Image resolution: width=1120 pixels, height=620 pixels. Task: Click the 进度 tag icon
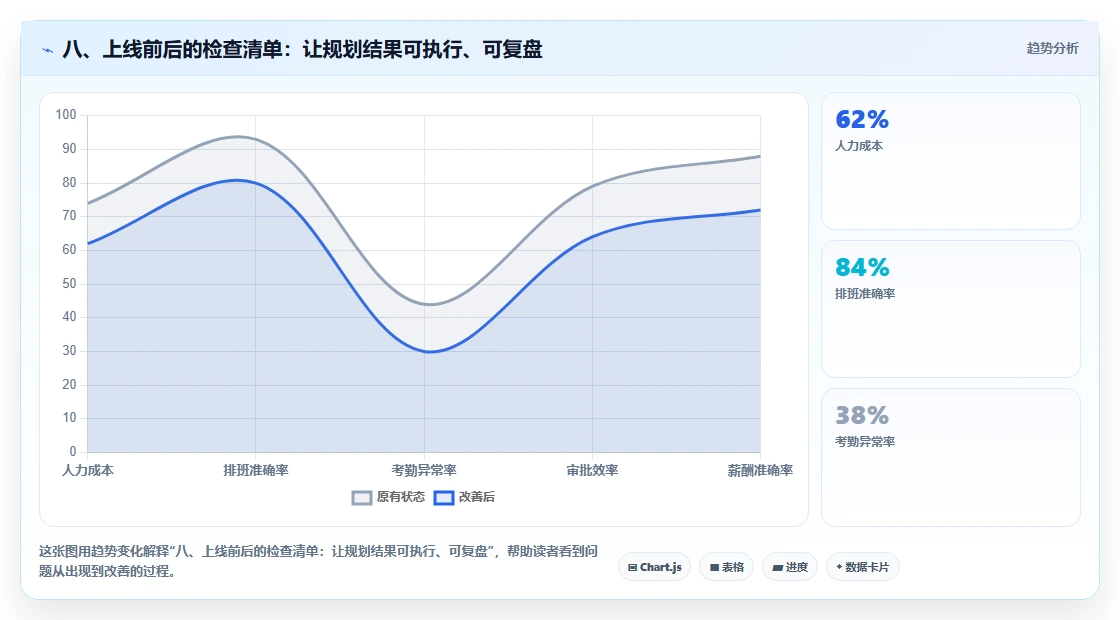778,568
